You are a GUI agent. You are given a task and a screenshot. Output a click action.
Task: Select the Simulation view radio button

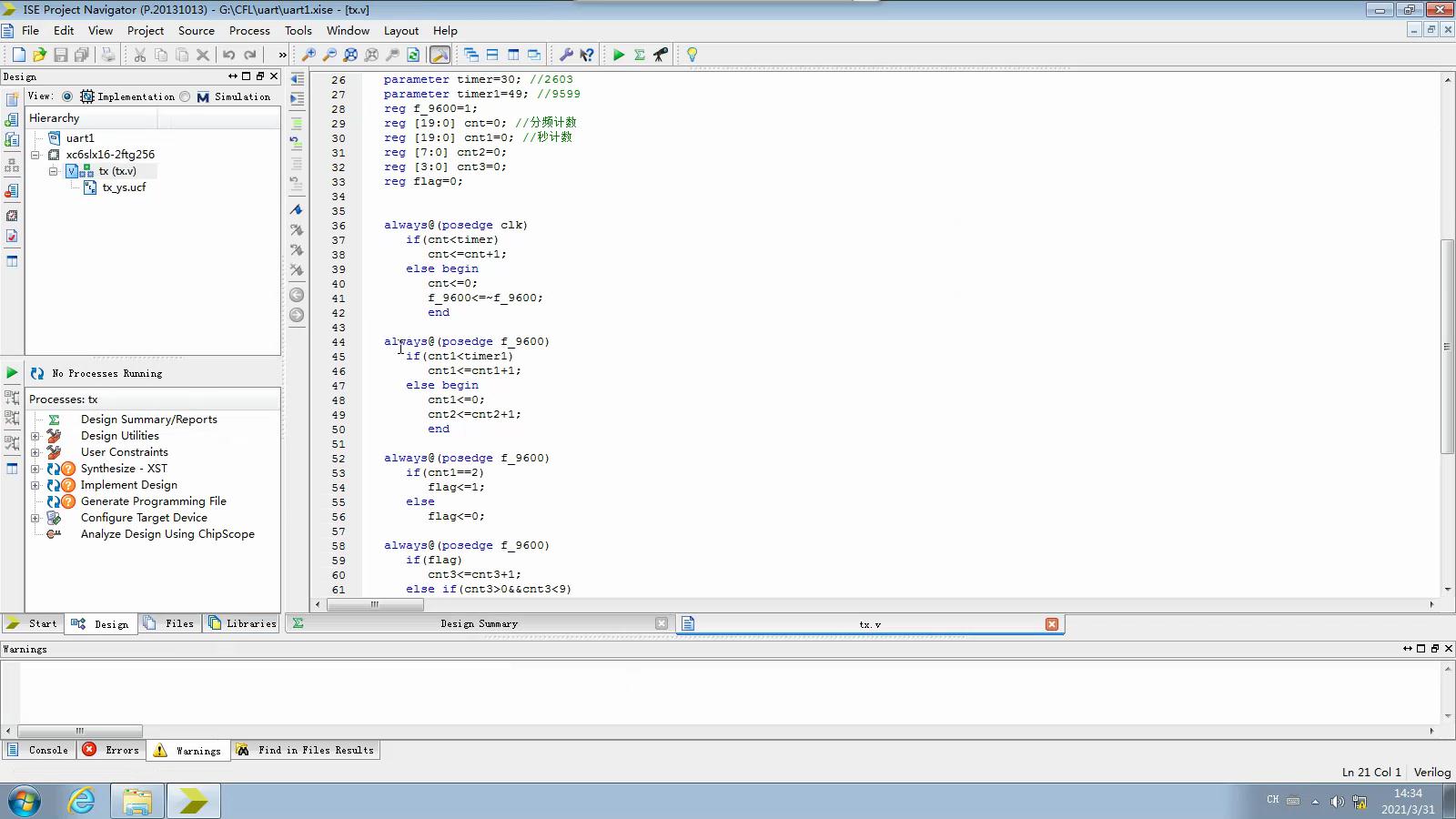pos(186,96)
